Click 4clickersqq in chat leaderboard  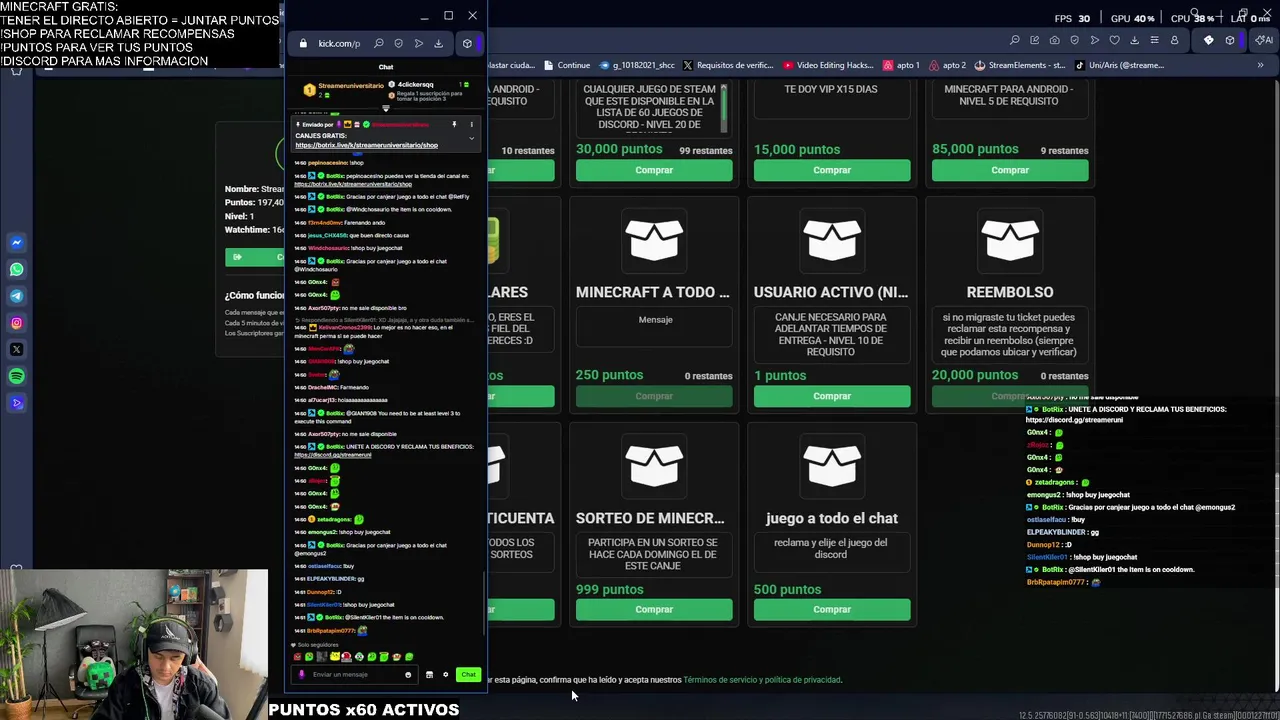(x=415, y=85)
